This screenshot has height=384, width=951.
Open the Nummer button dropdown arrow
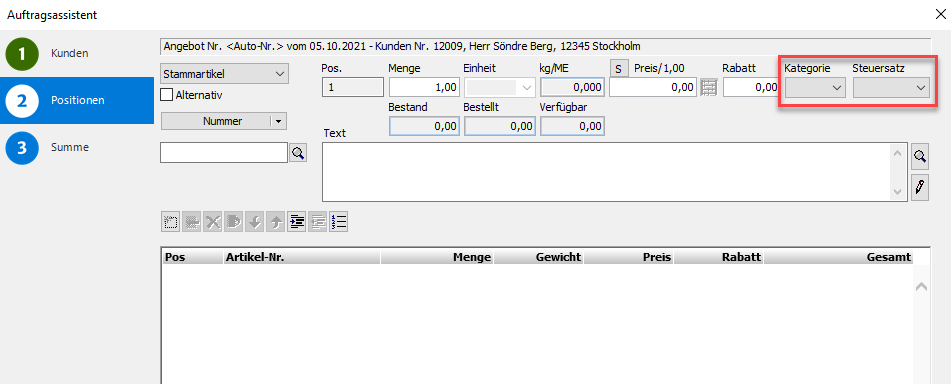click(x=278, y=121)
